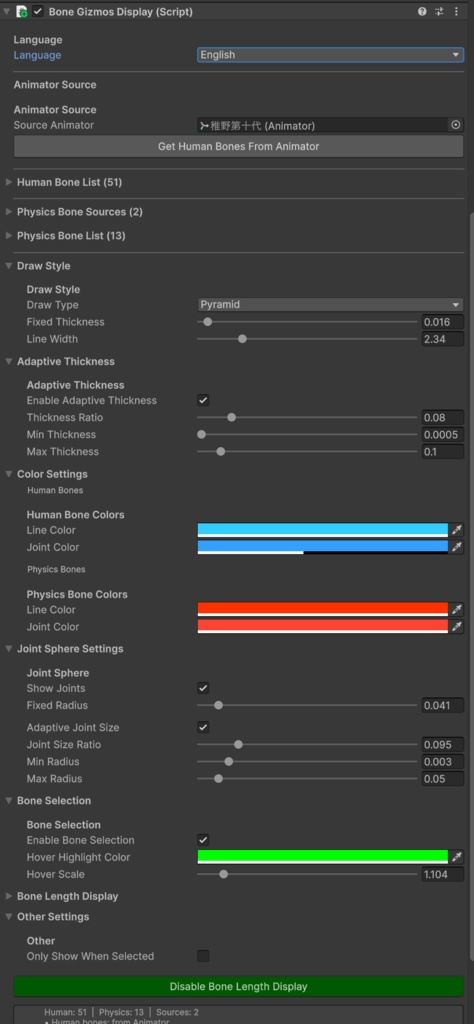
Task: Click the blue Language property label
Action: point(37,55)
